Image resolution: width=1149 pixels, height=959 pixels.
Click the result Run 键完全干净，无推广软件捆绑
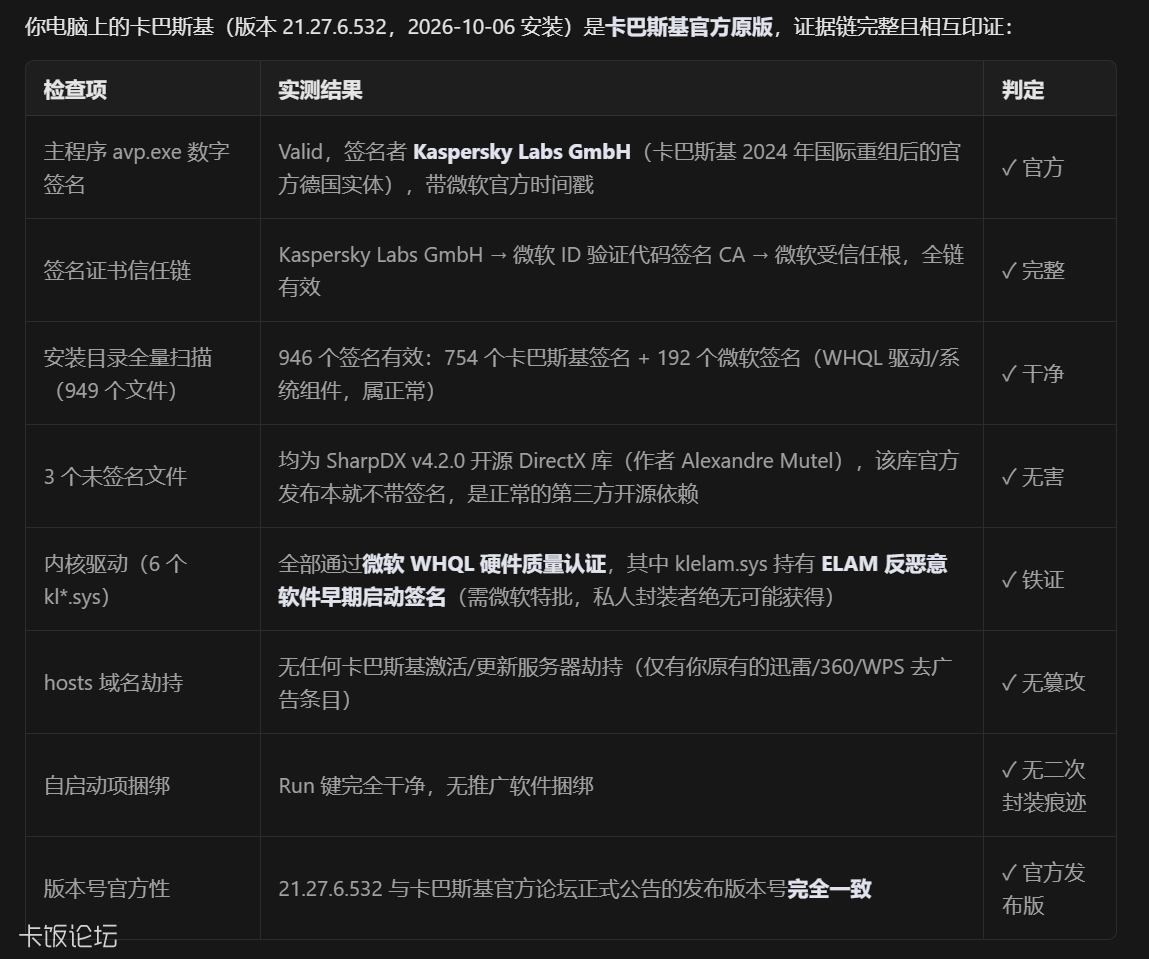(436, 786)
